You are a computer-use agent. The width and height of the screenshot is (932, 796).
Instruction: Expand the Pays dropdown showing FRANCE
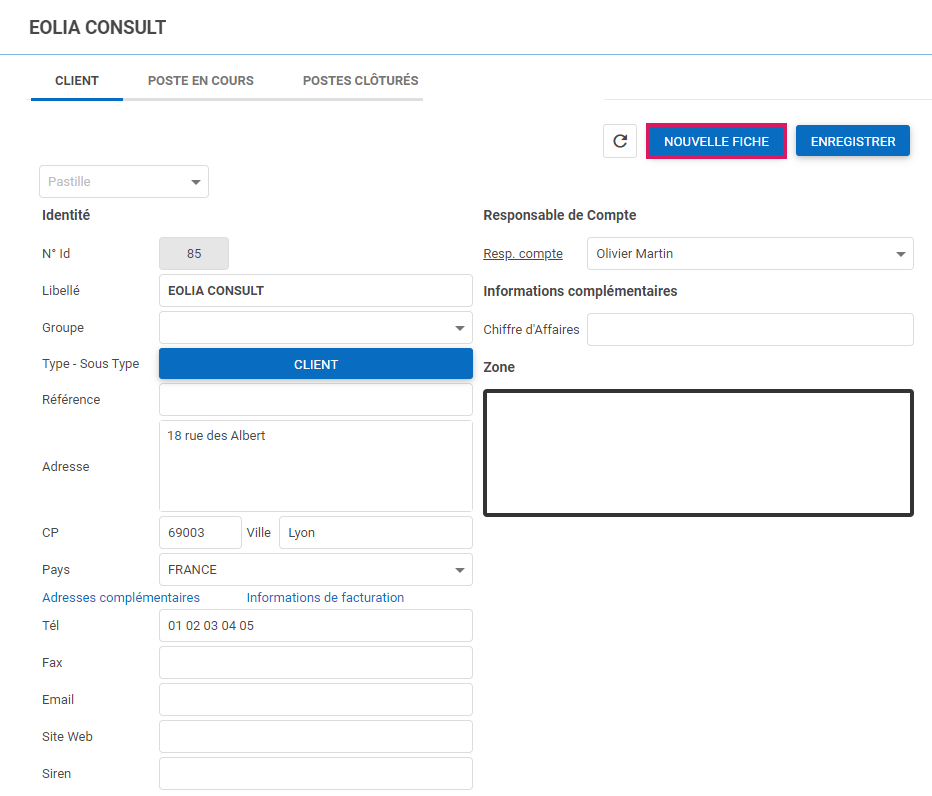tap(460, 570)
